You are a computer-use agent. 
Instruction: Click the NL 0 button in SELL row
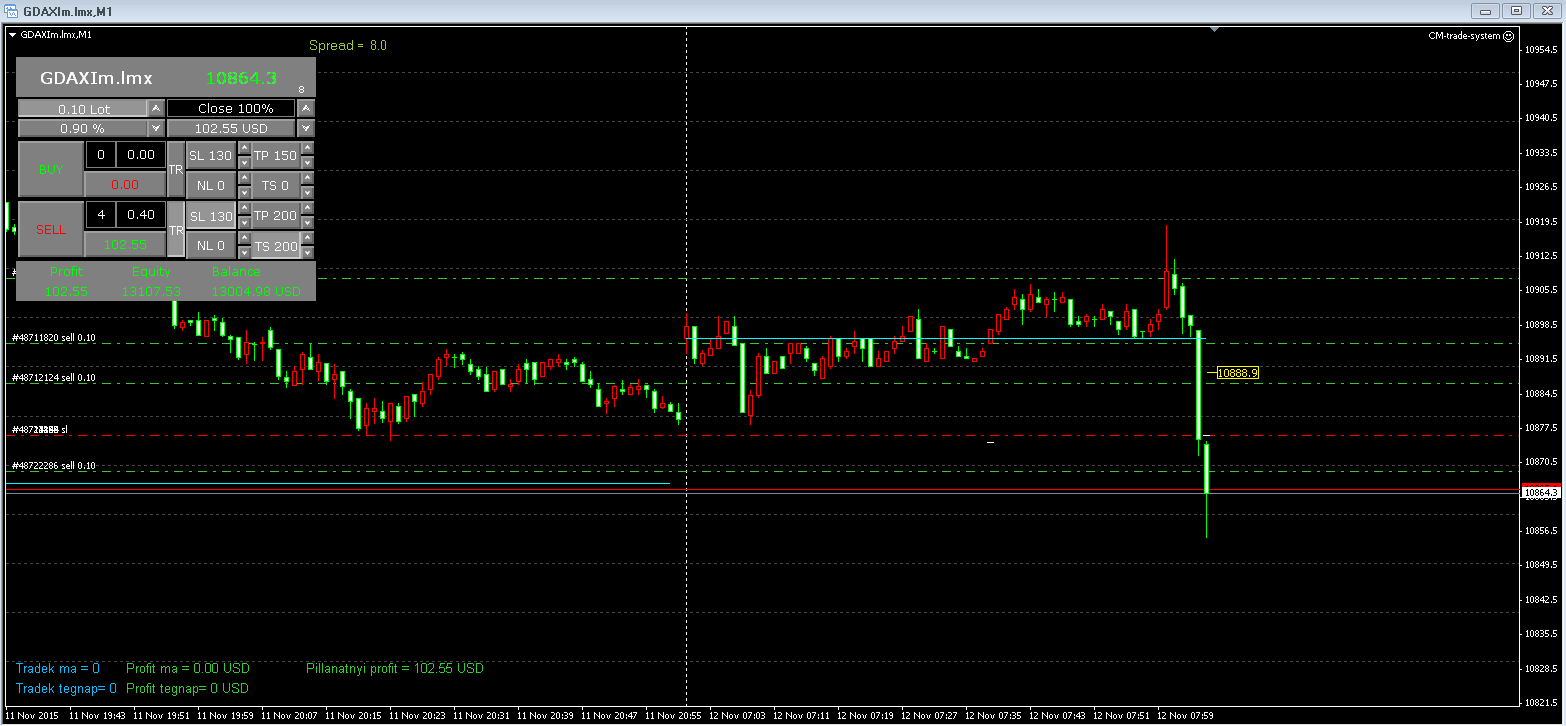point(211,245)
